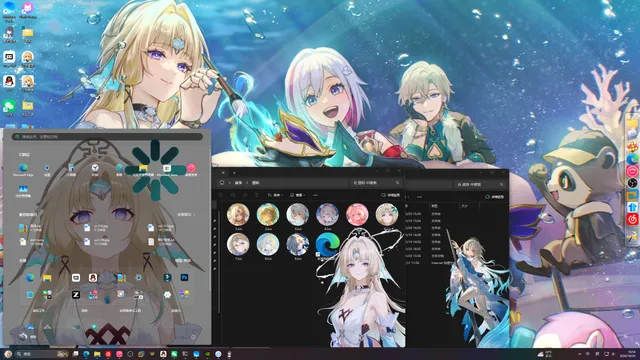The image size is (640, 360).
Task: Open the pink round app in Start pinned row
Action: click(191, 168)
